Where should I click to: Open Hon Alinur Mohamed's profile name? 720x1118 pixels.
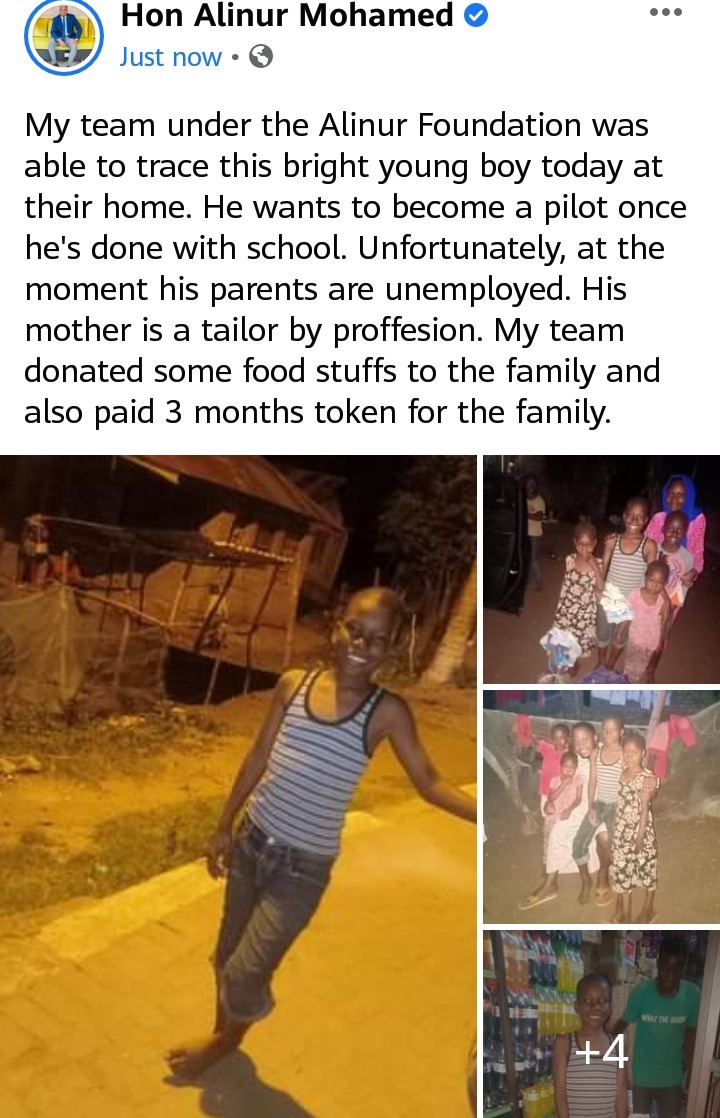(x=287, y=16)
